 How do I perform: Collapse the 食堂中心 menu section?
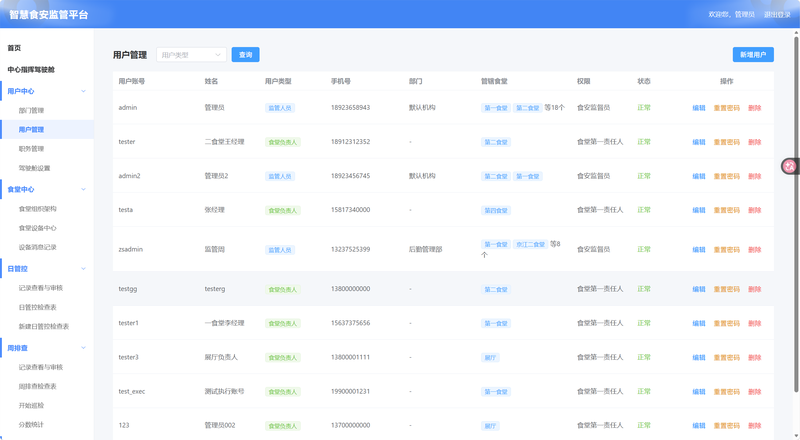tap(83, 189)
